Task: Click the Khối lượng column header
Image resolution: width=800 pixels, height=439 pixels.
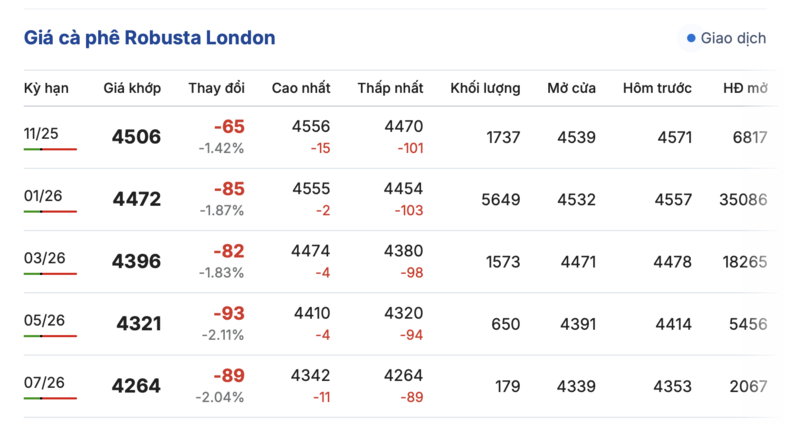Action: pos(485,88)
